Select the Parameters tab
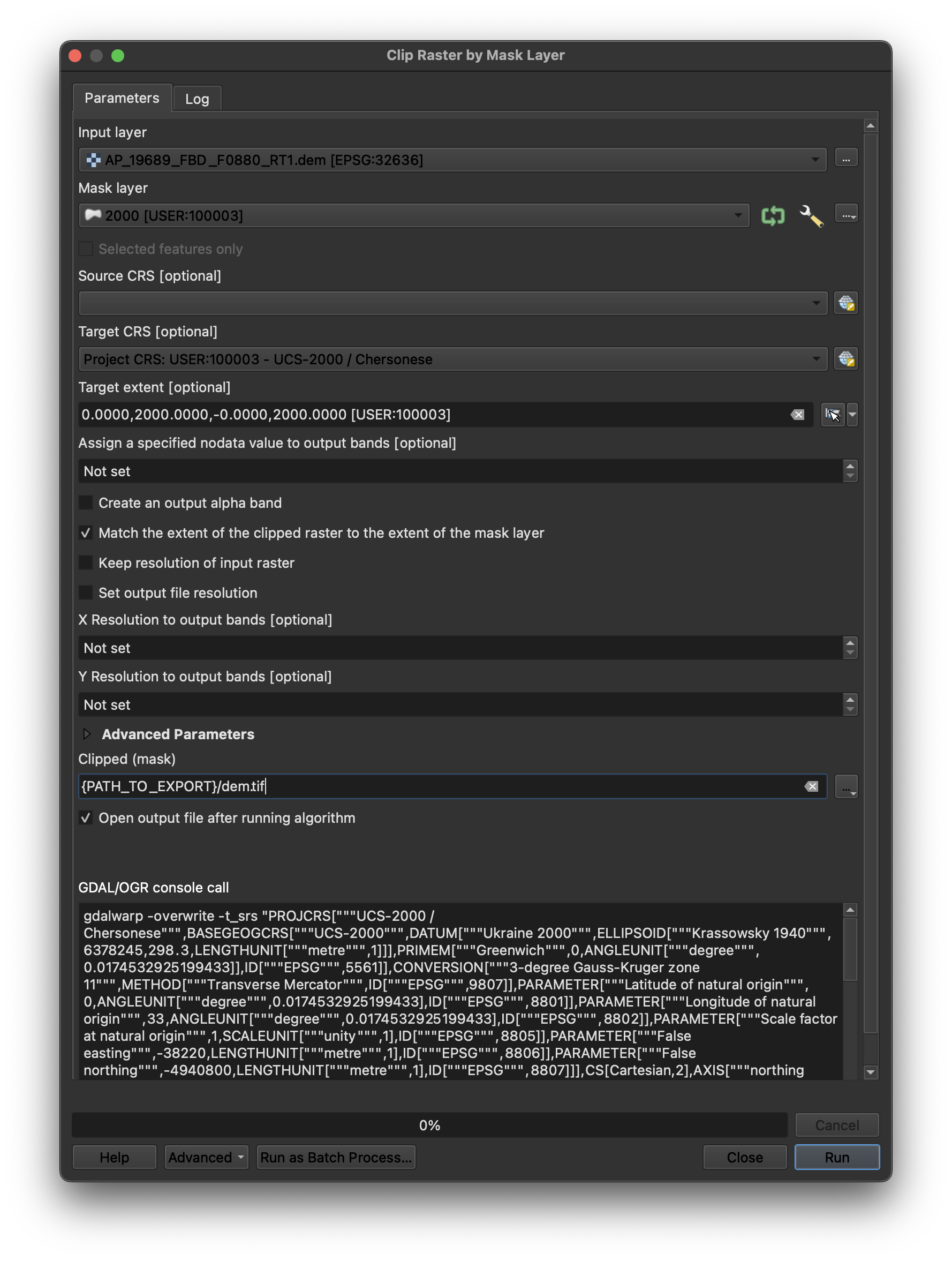 pos(122,98)
